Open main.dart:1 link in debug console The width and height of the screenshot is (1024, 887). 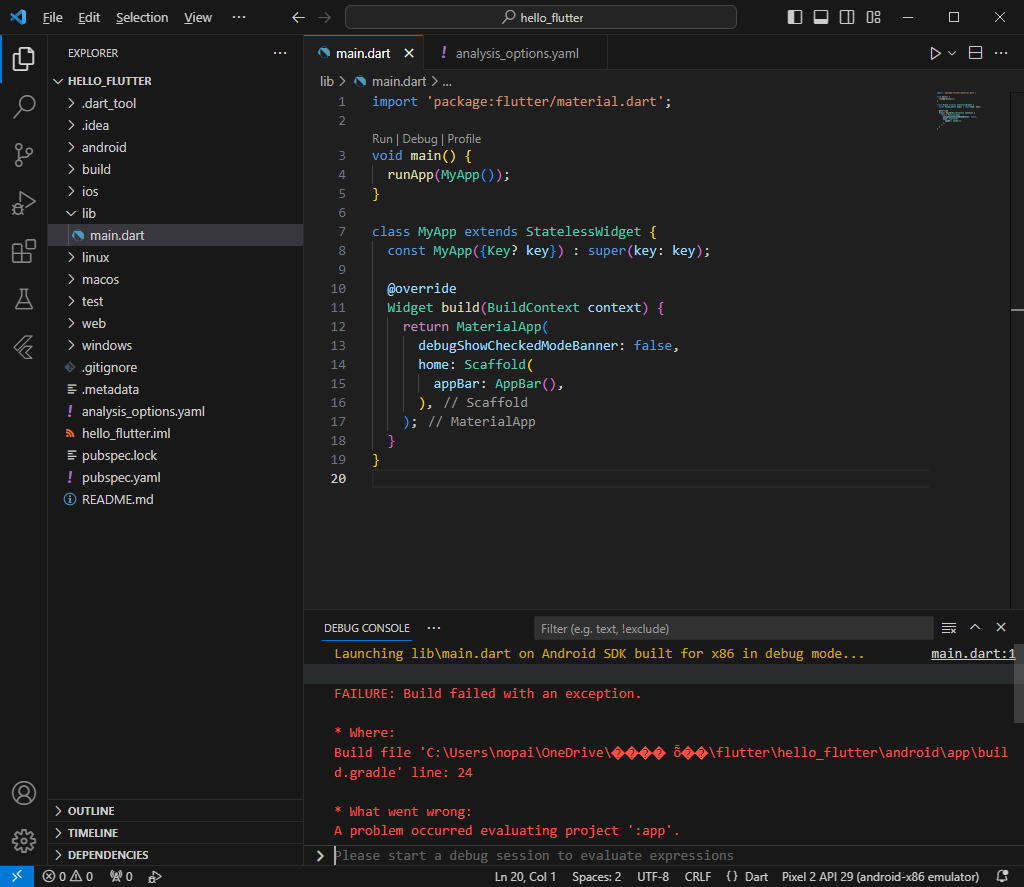pyautogui.click(x=972, y=653)
